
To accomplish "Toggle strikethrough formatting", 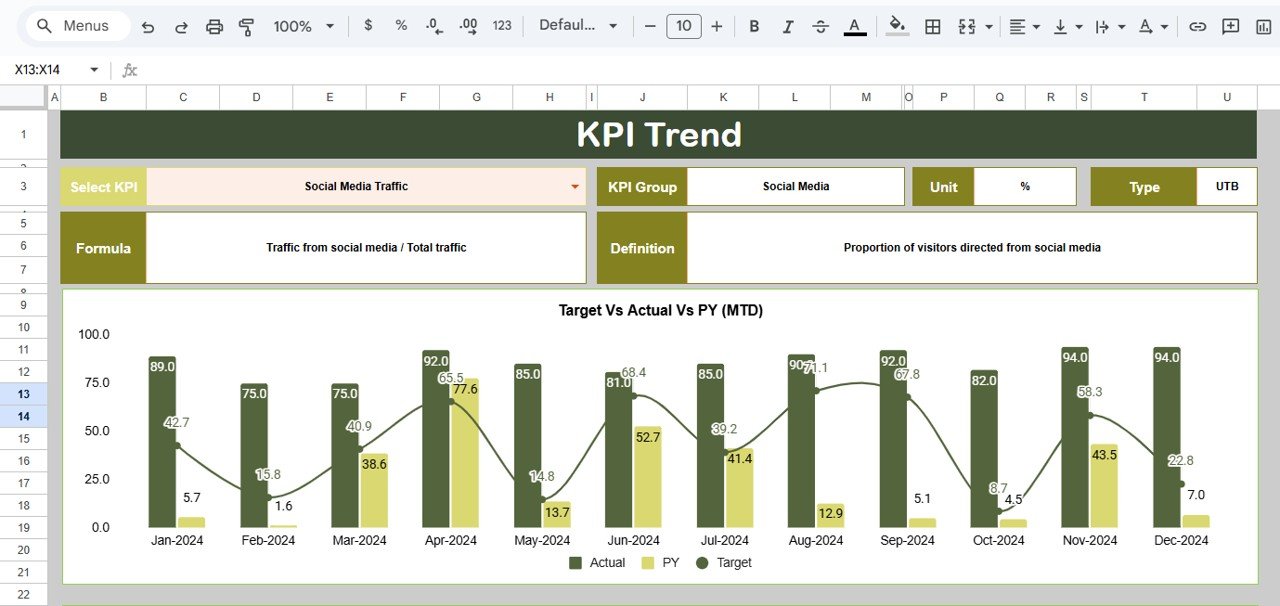I will (820, 26).
